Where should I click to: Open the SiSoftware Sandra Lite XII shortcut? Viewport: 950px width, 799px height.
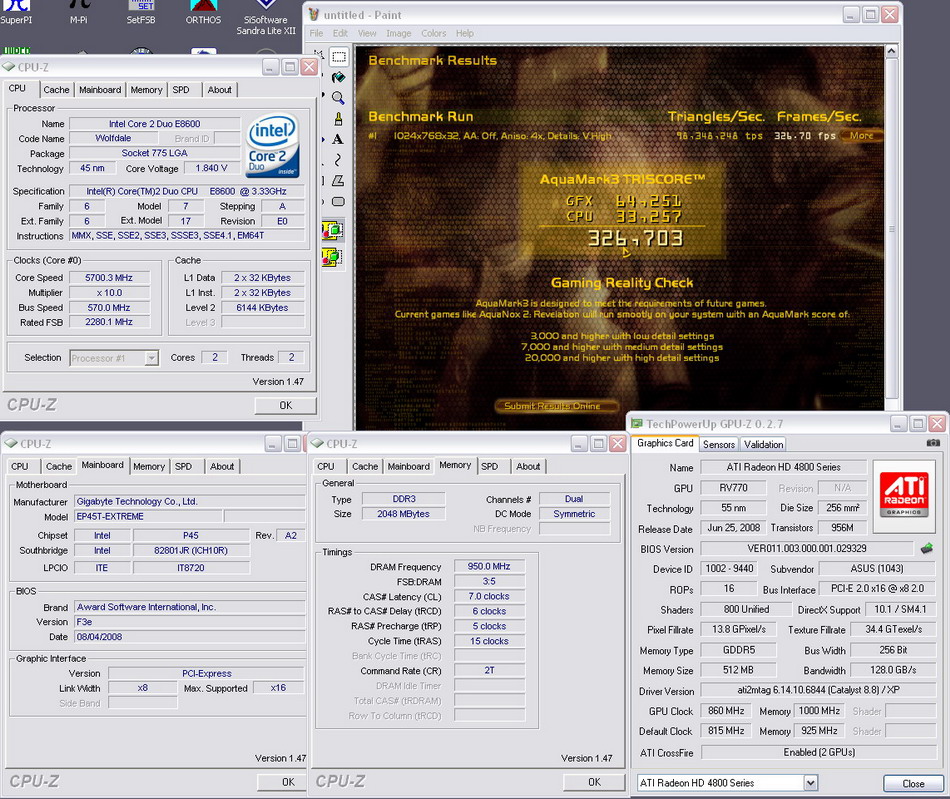266,18
